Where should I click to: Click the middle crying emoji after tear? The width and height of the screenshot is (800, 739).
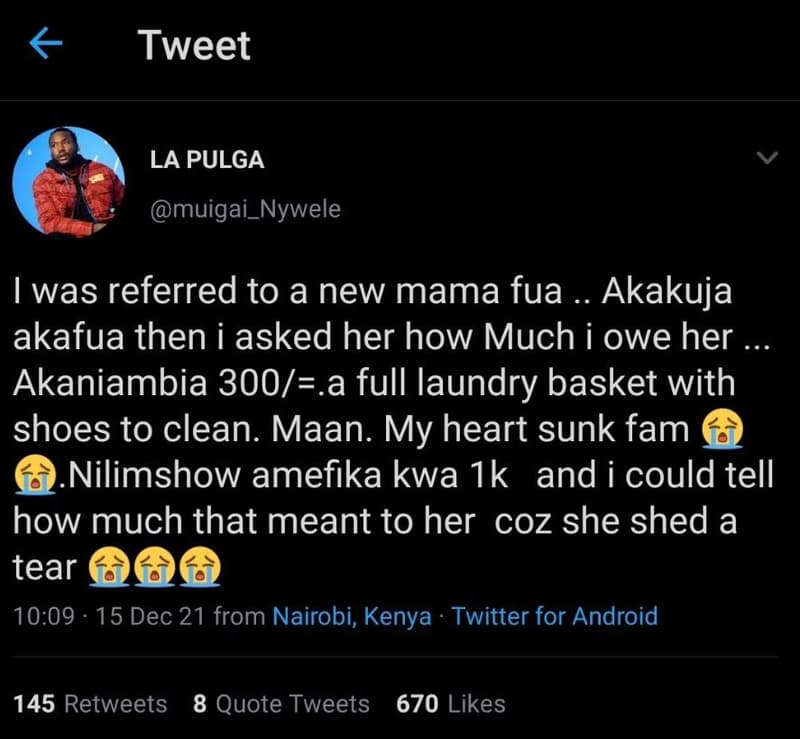click(153, 567)
